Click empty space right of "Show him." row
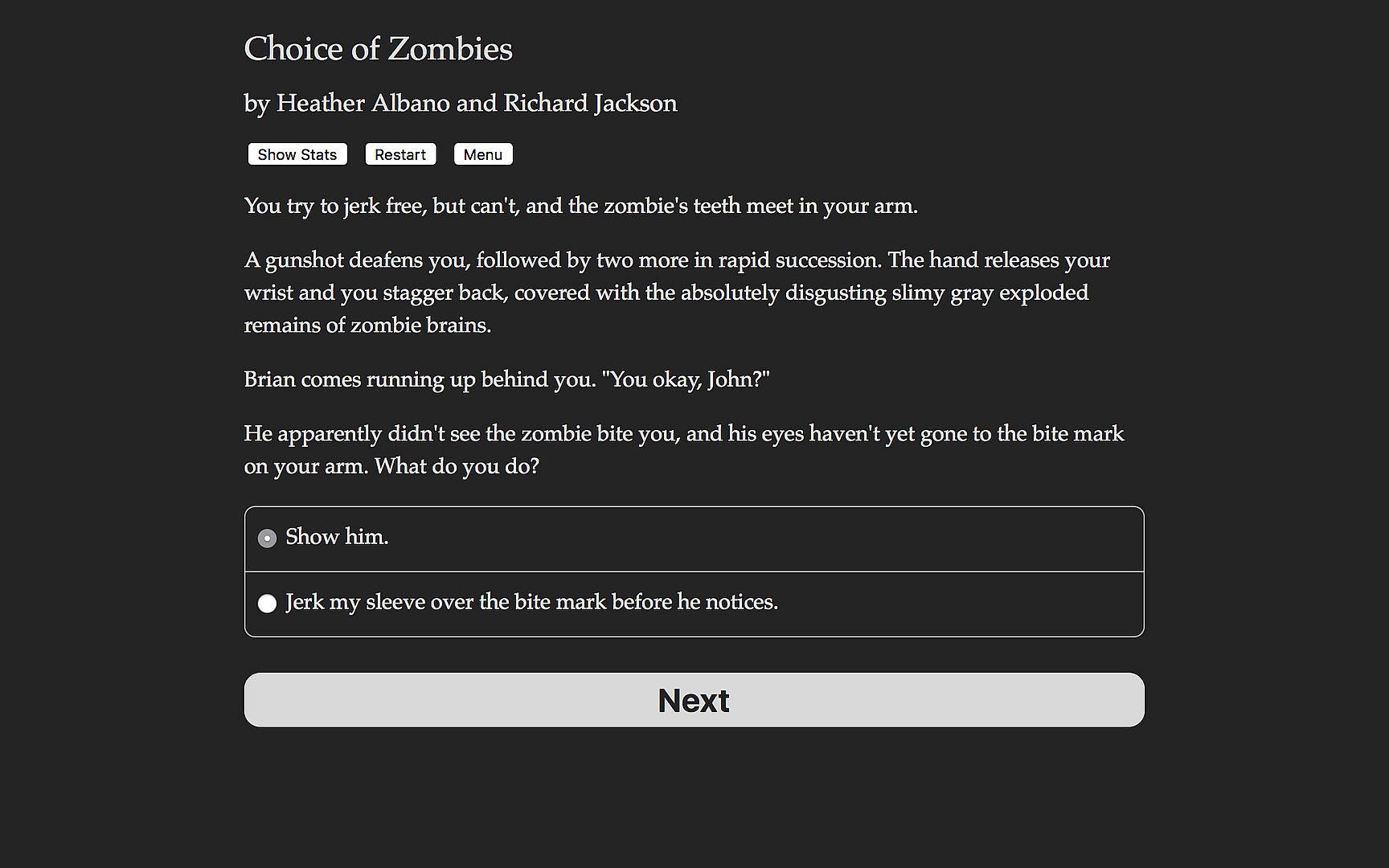Viewport: 1389px width, 868px height. tap(764, 538)
